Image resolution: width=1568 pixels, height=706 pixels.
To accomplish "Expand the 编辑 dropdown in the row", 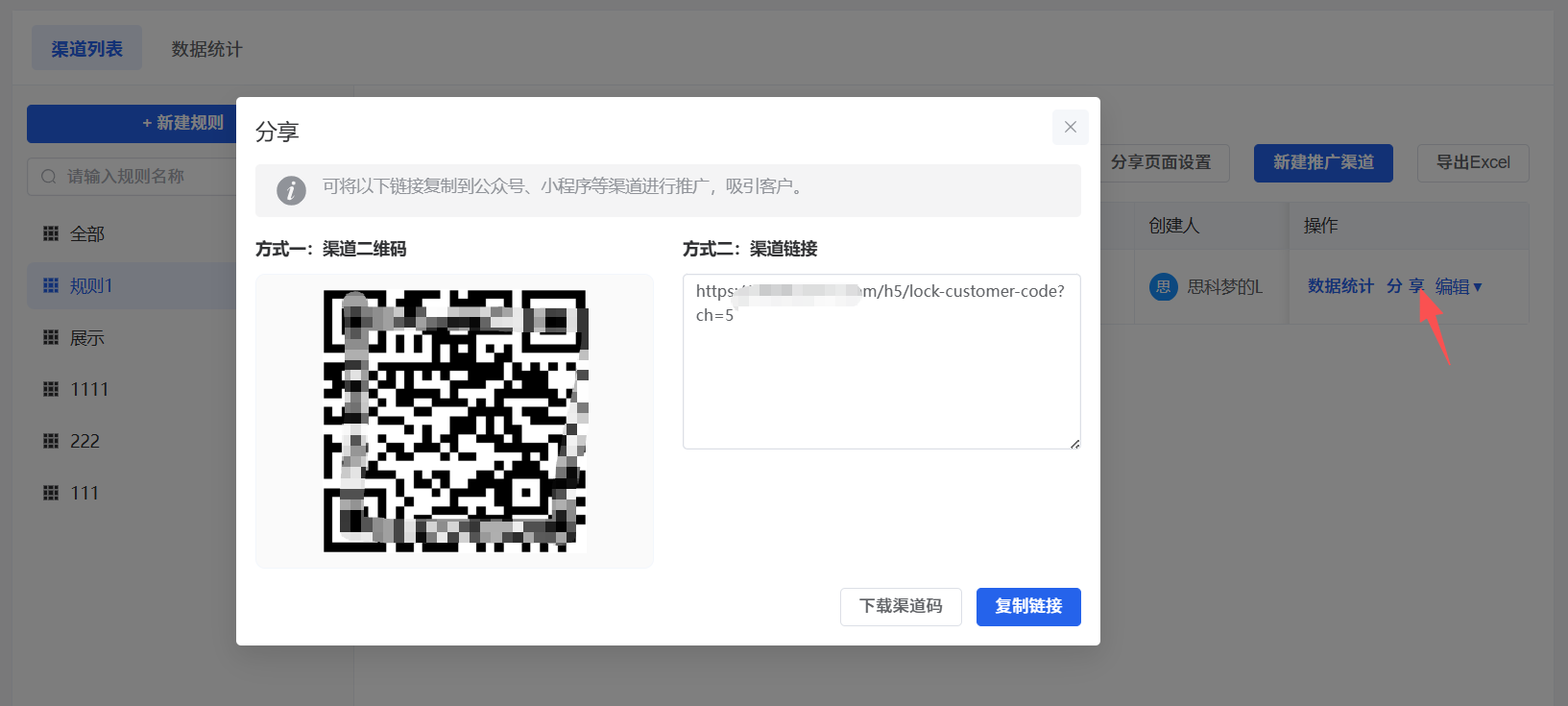I will click(x=1459, y=286).
